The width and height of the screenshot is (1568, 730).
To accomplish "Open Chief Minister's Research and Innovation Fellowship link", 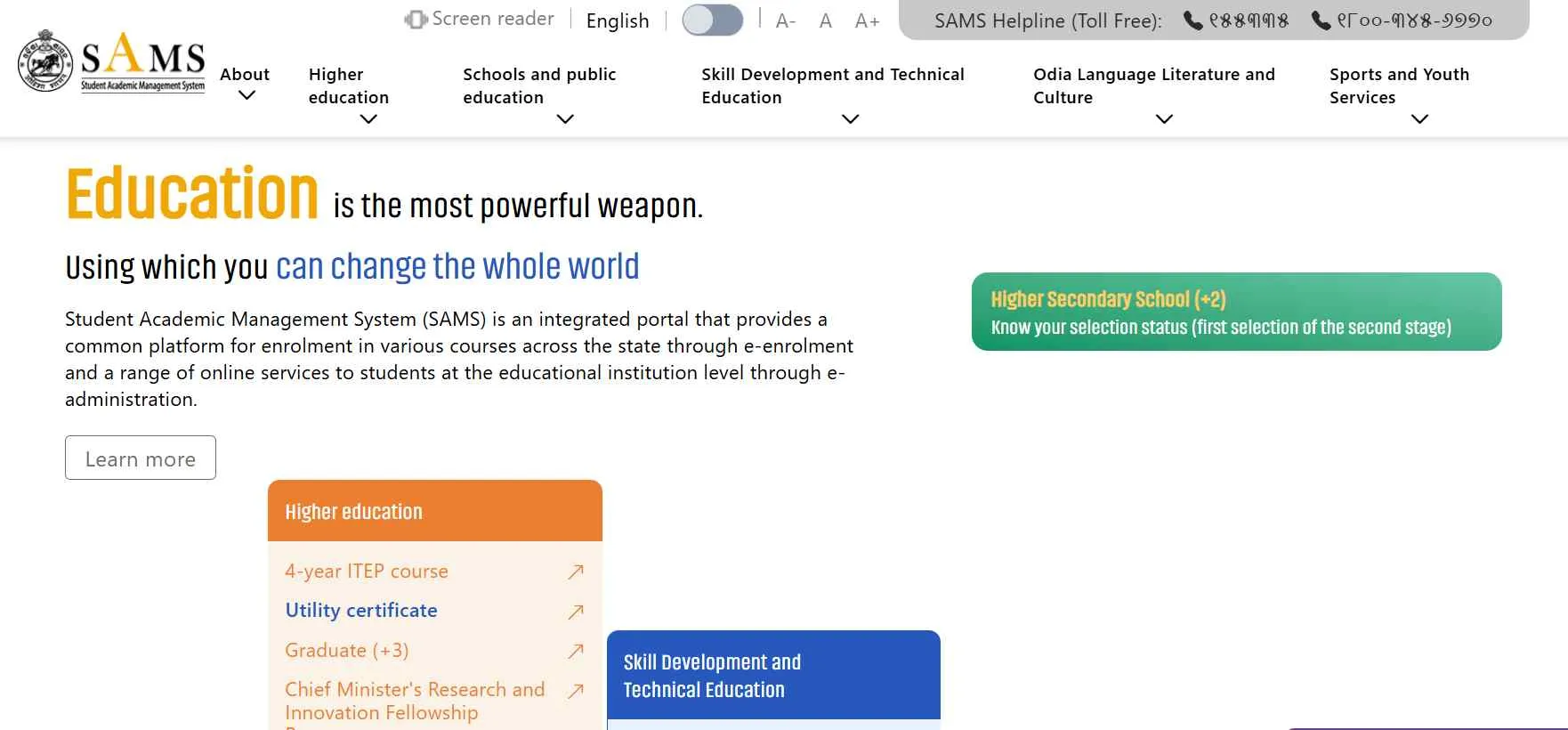I will click(415, 702).
